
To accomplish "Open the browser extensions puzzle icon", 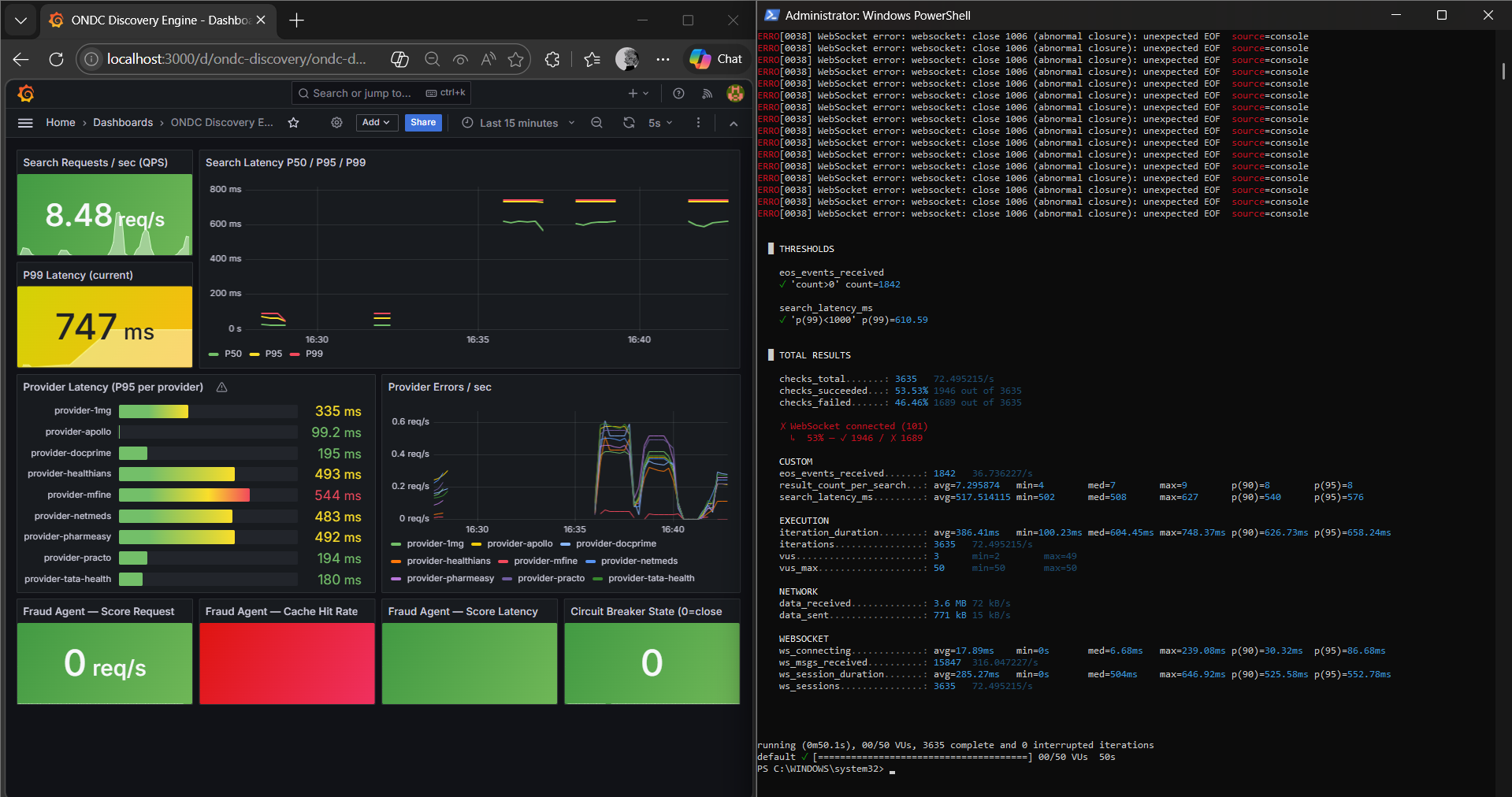I will pyautogui.click(x=552, y=59).
